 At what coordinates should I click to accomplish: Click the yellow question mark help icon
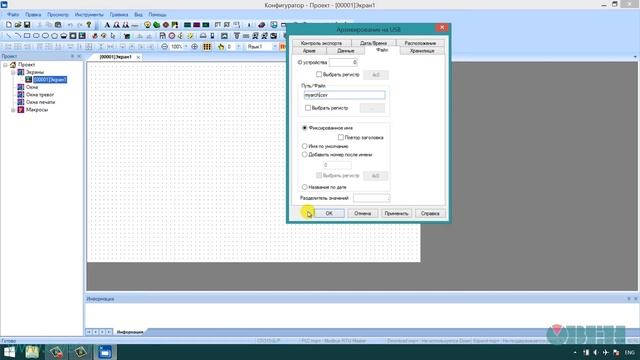(89, 25)
